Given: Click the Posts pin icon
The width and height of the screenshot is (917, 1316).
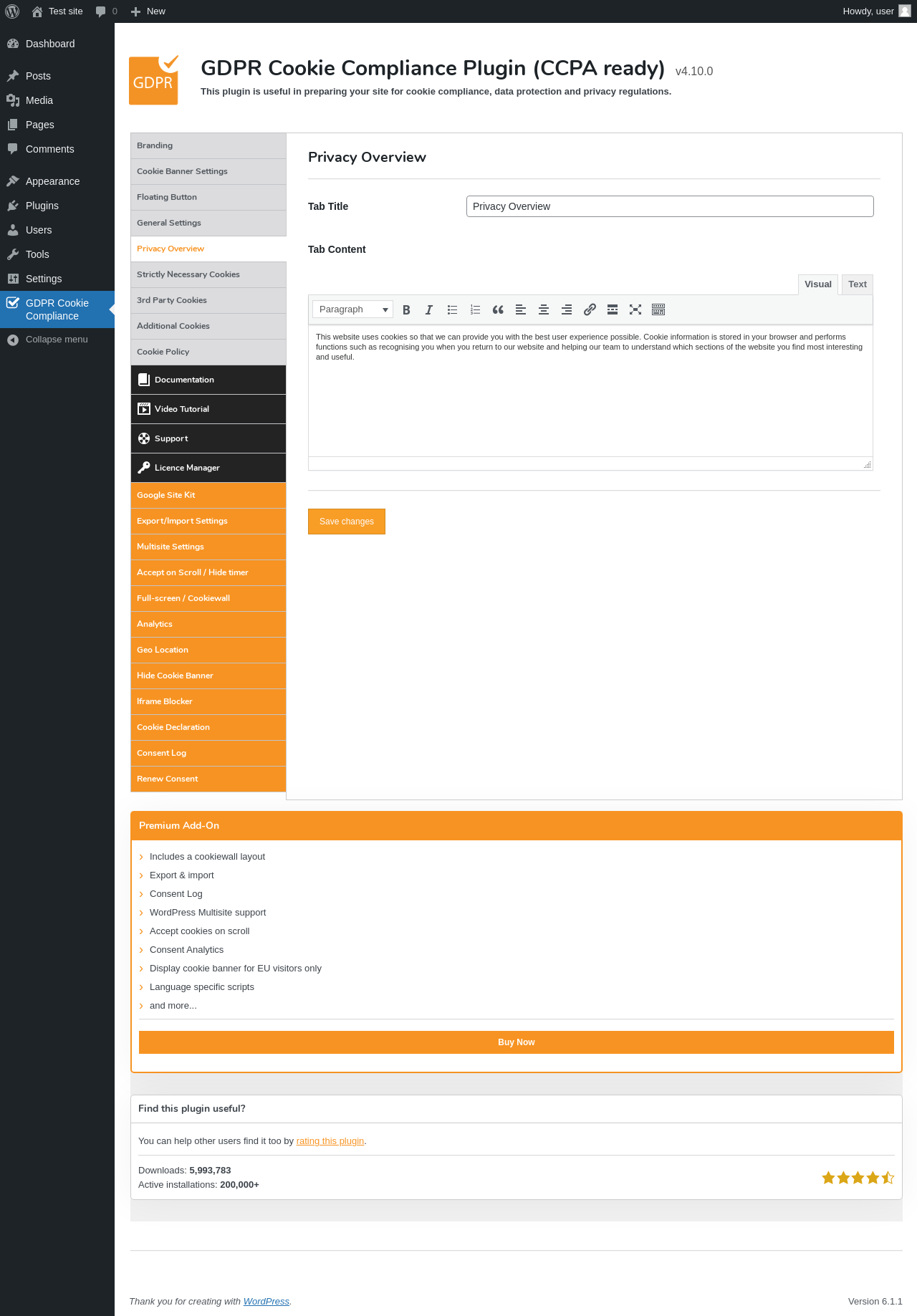Looking at the screenshot, I should click(13, 76).
